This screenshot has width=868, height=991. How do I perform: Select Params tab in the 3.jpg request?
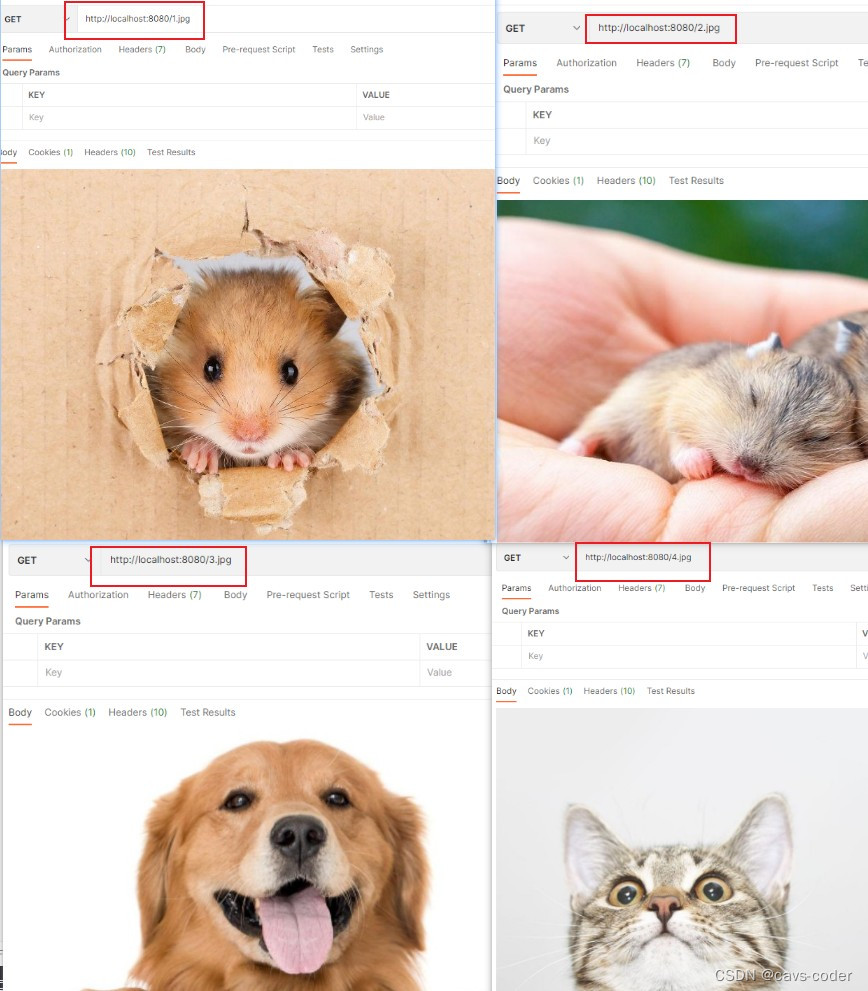[x=32, y=595]
